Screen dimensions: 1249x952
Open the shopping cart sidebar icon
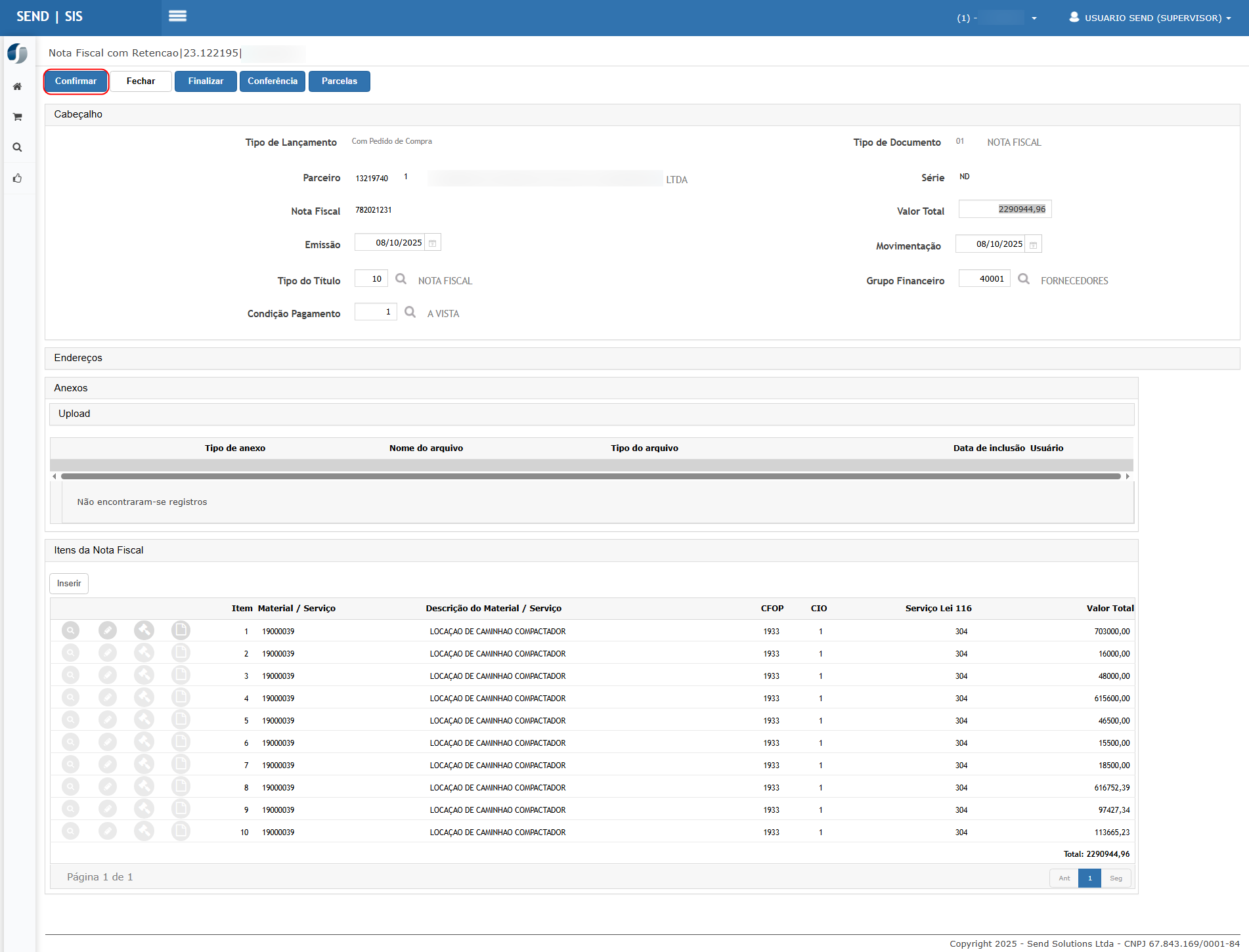coord(18,117)
